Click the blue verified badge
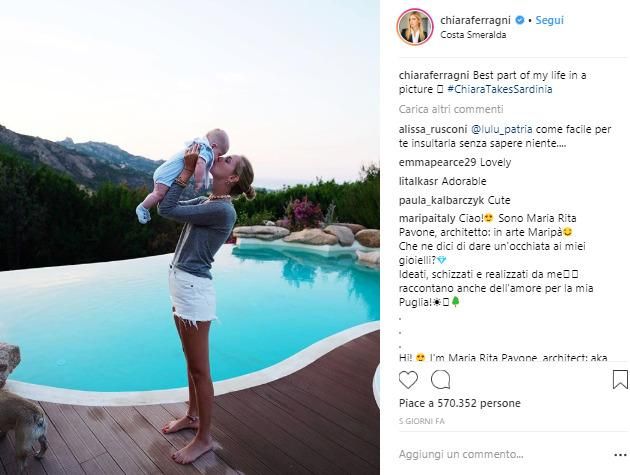Viewport: 630px width, 475px height. point(520,20)
